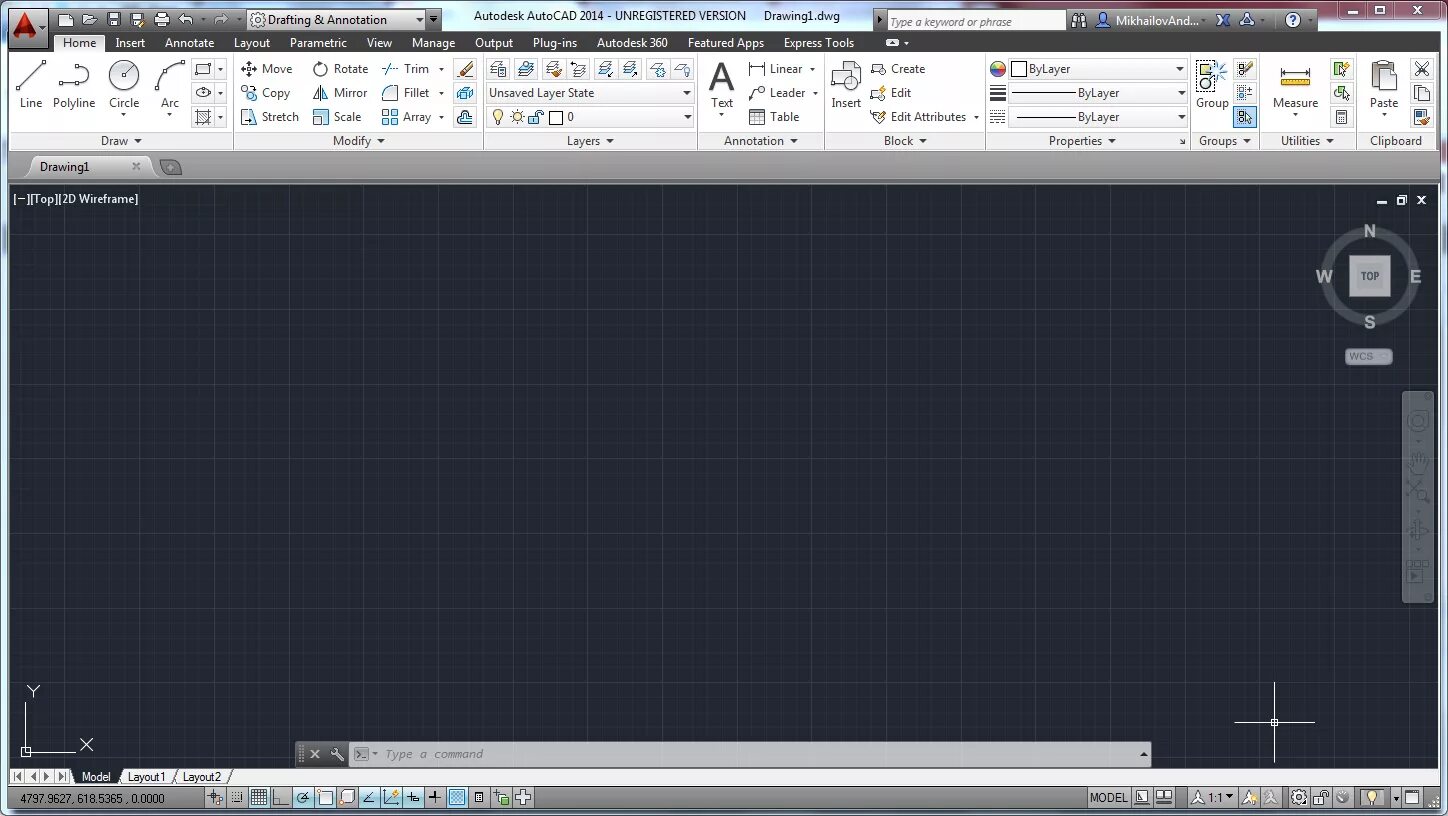
Task: Expand the Trim tool dropdown arrow
Action: click(441, 69)
